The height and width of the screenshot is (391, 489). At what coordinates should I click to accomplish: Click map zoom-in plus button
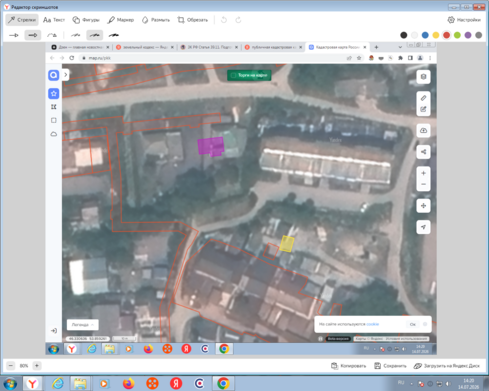click(x=423, y=173)
